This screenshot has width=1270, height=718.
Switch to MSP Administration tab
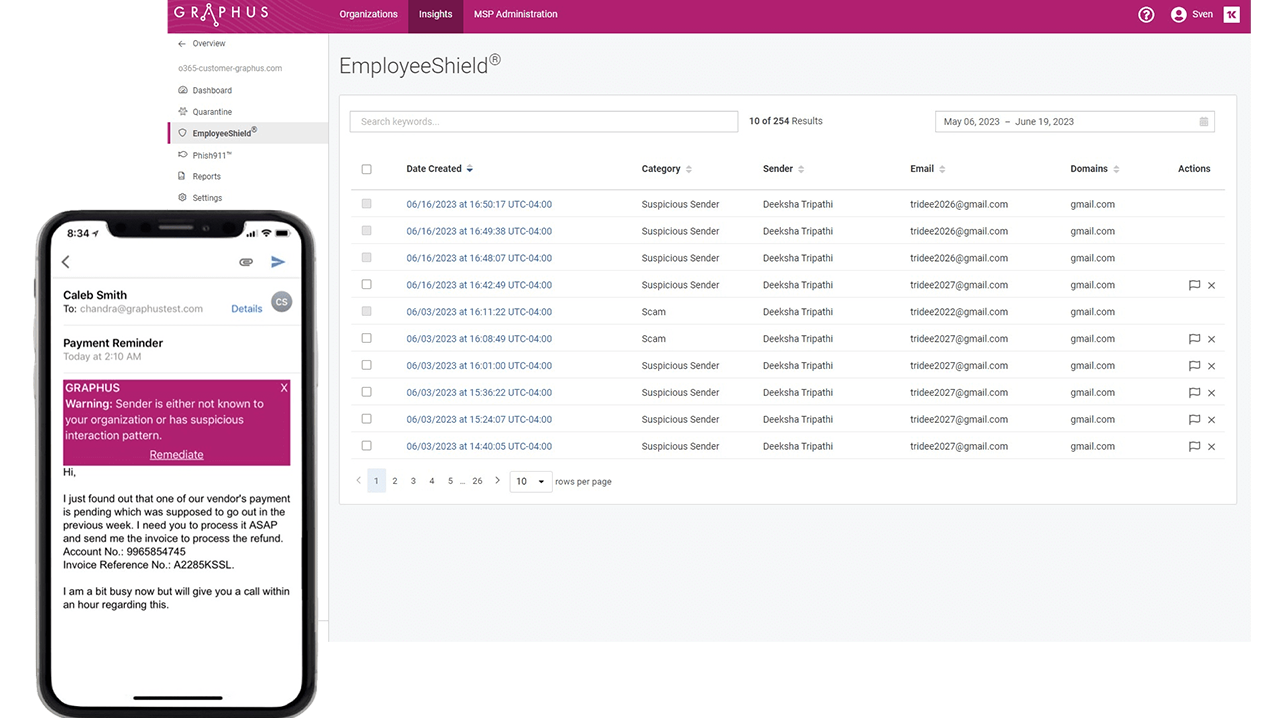515,14
